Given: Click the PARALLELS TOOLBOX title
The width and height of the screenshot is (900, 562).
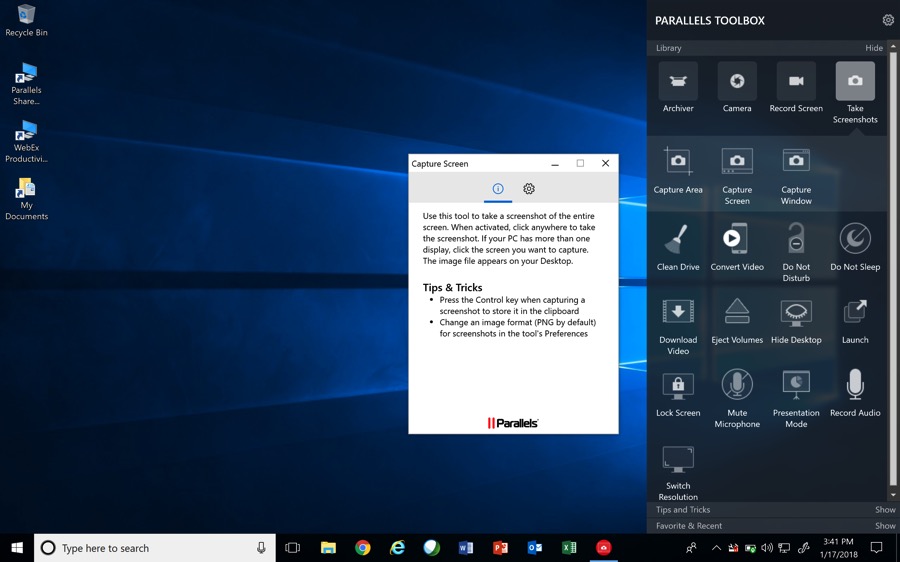Looking at the screenshot, I should (x=710, y=21).
